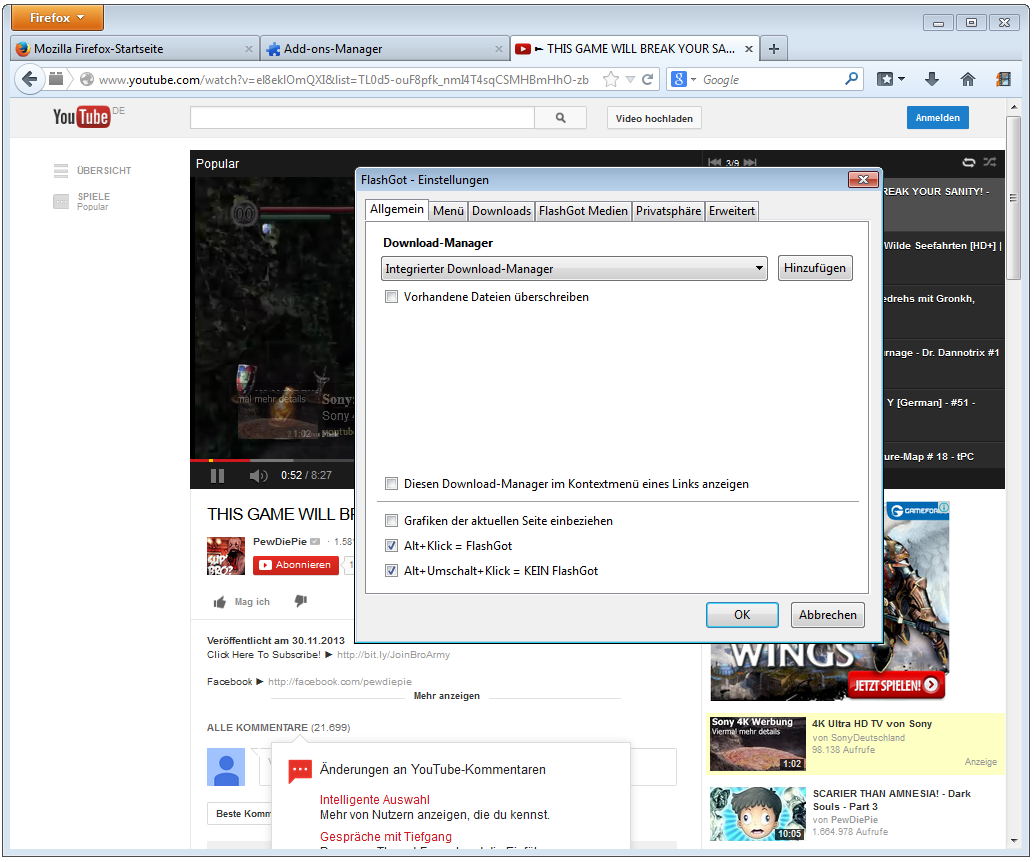This screenshot has width=1034, height=862.
Task: Skip to next playlist video
Action: pos(750,162)
